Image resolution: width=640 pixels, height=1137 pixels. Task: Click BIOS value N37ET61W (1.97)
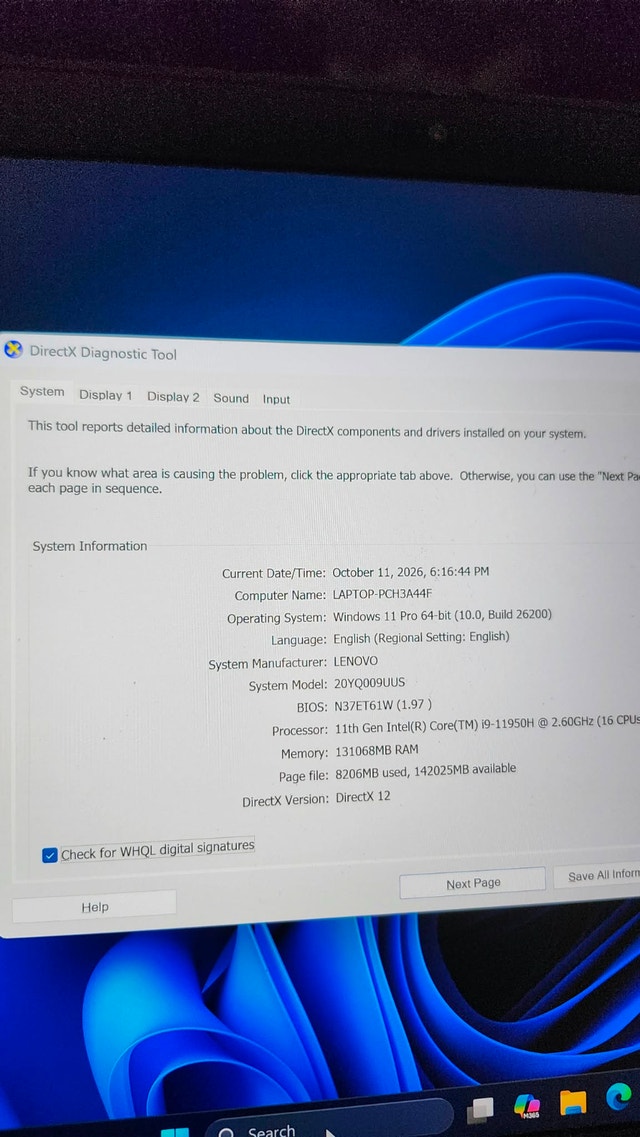click(383, 706)
